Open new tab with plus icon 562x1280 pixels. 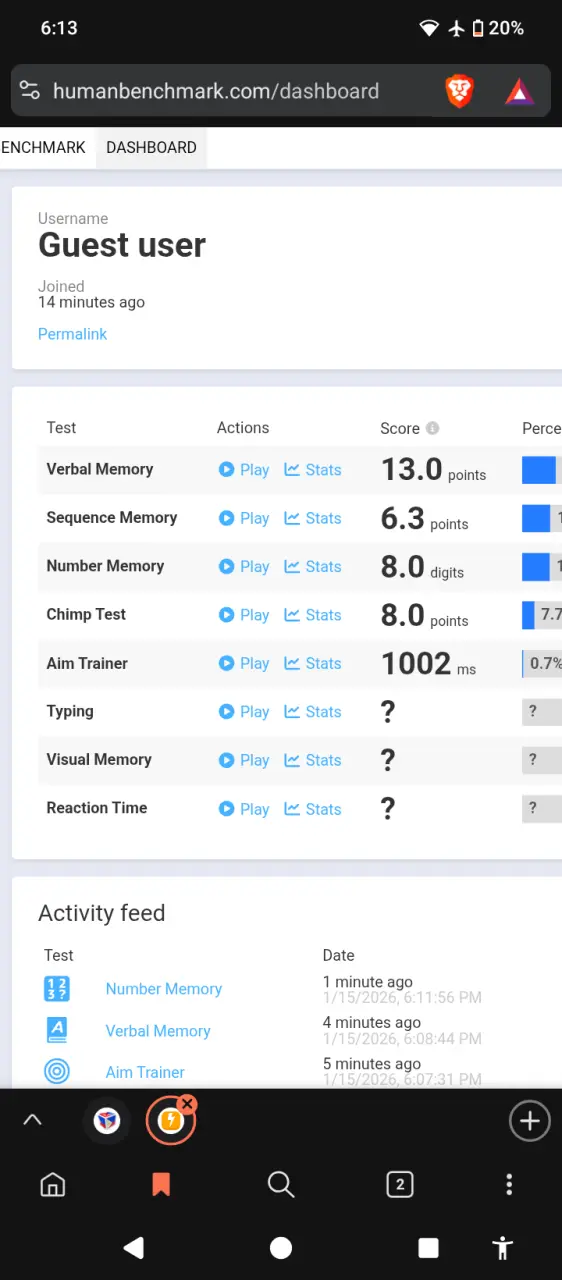[x=530, y=1121]
